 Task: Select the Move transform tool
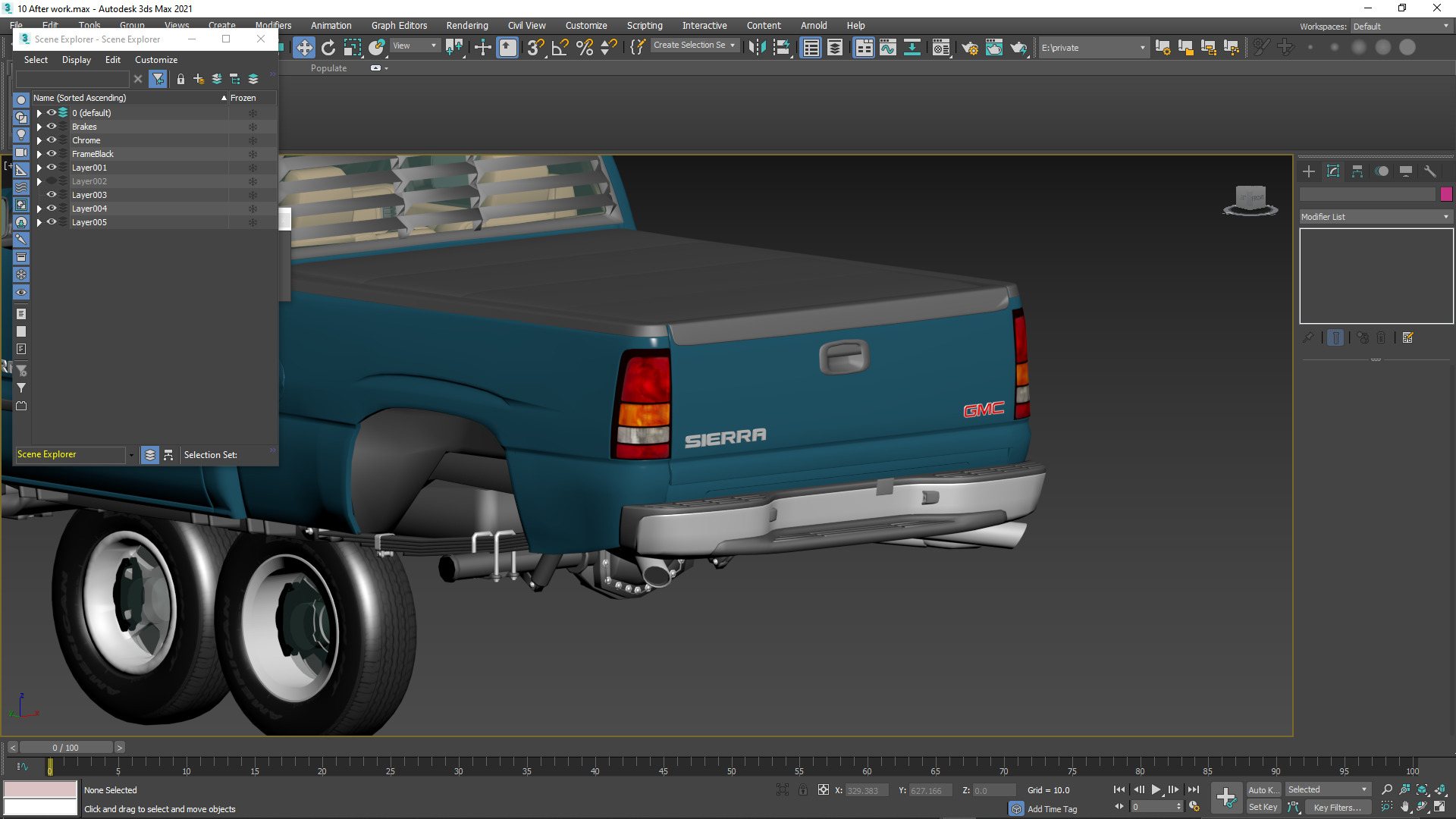[304, 48]
